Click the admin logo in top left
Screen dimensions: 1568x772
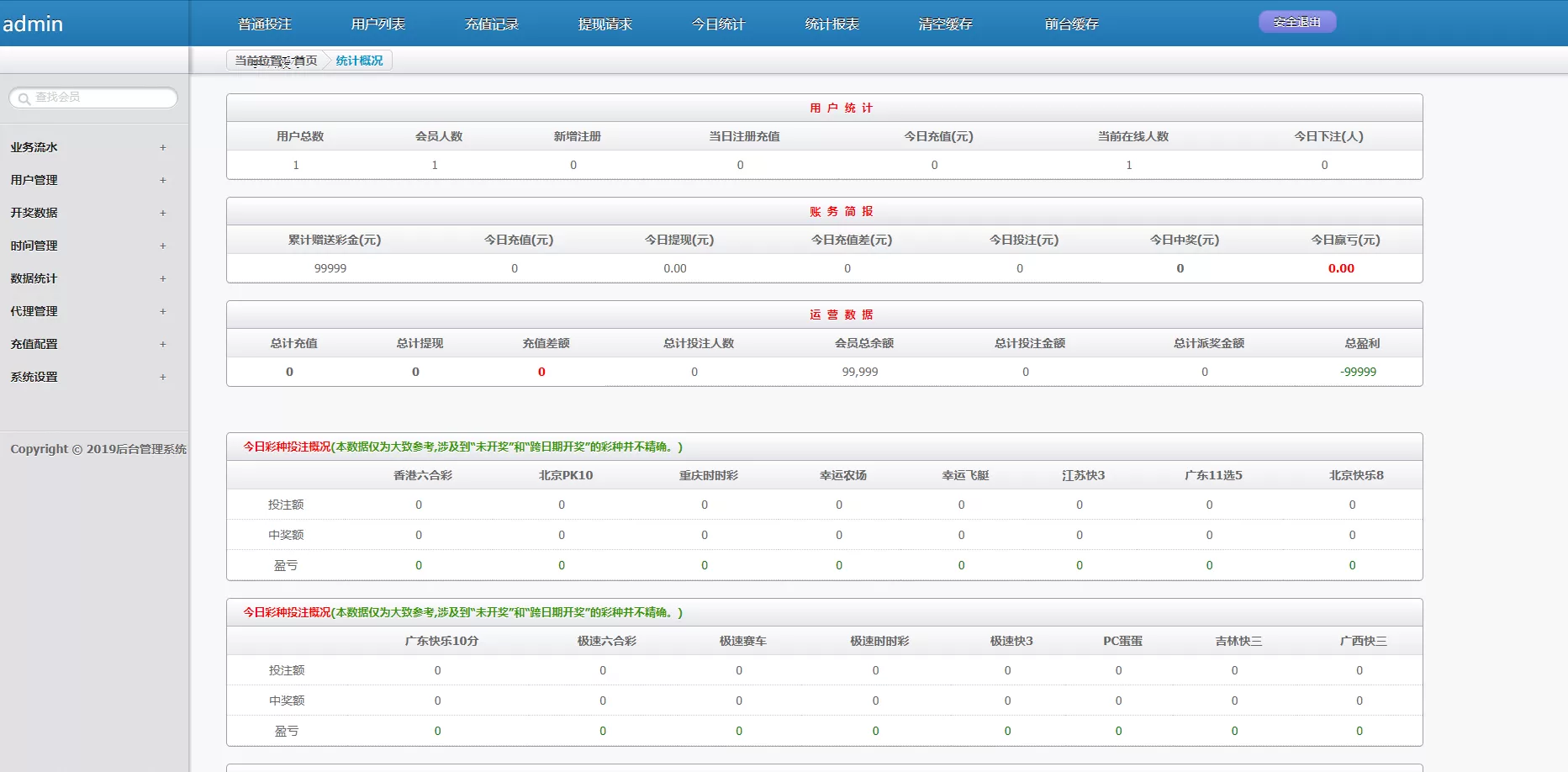click(34, 24)
